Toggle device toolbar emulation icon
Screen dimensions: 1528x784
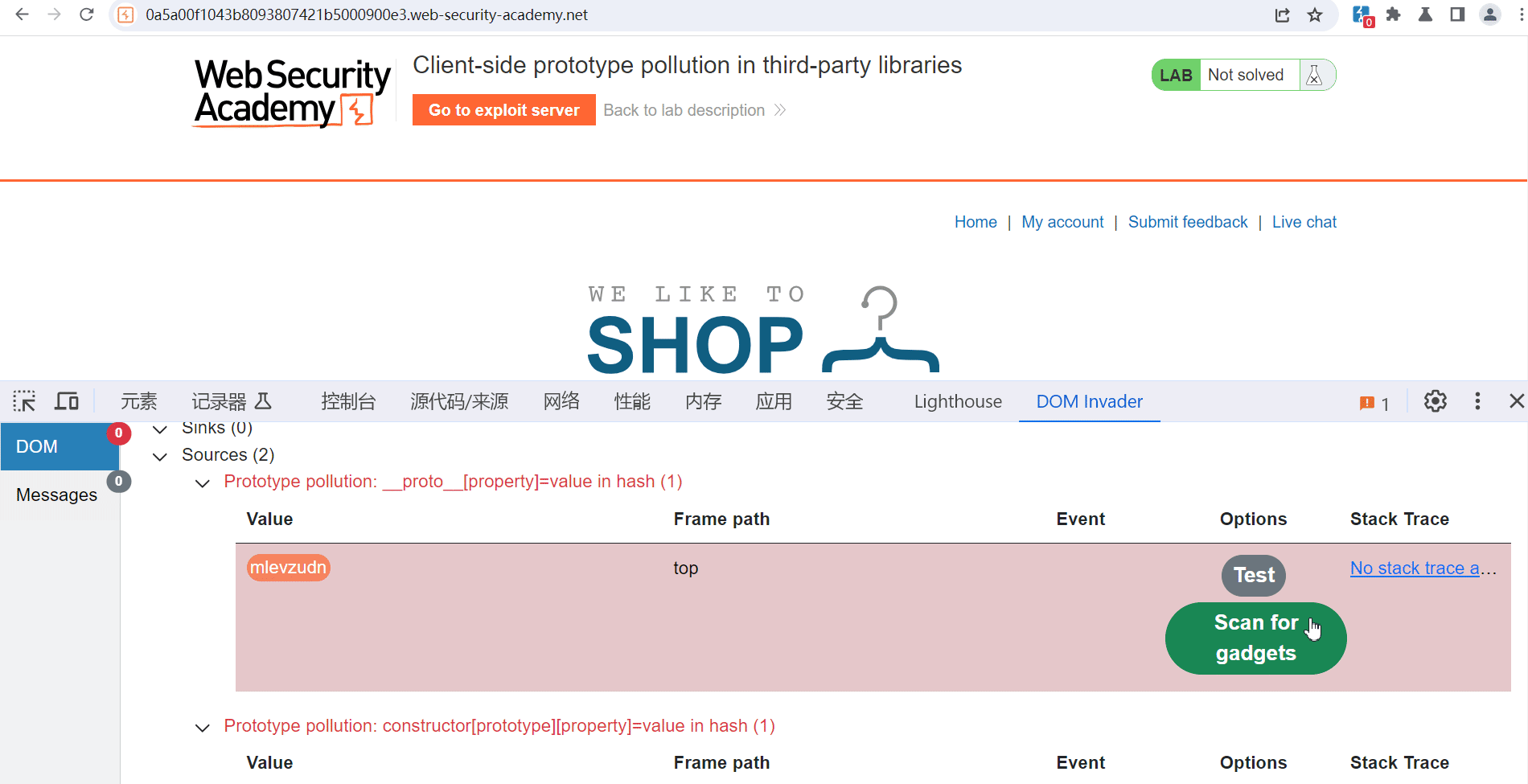pyautogui.click(x=67, y=401)
